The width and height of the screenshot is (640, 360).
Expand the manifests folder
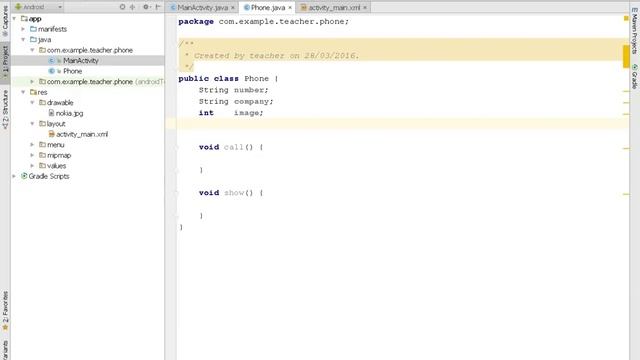(x=23, y=29)
